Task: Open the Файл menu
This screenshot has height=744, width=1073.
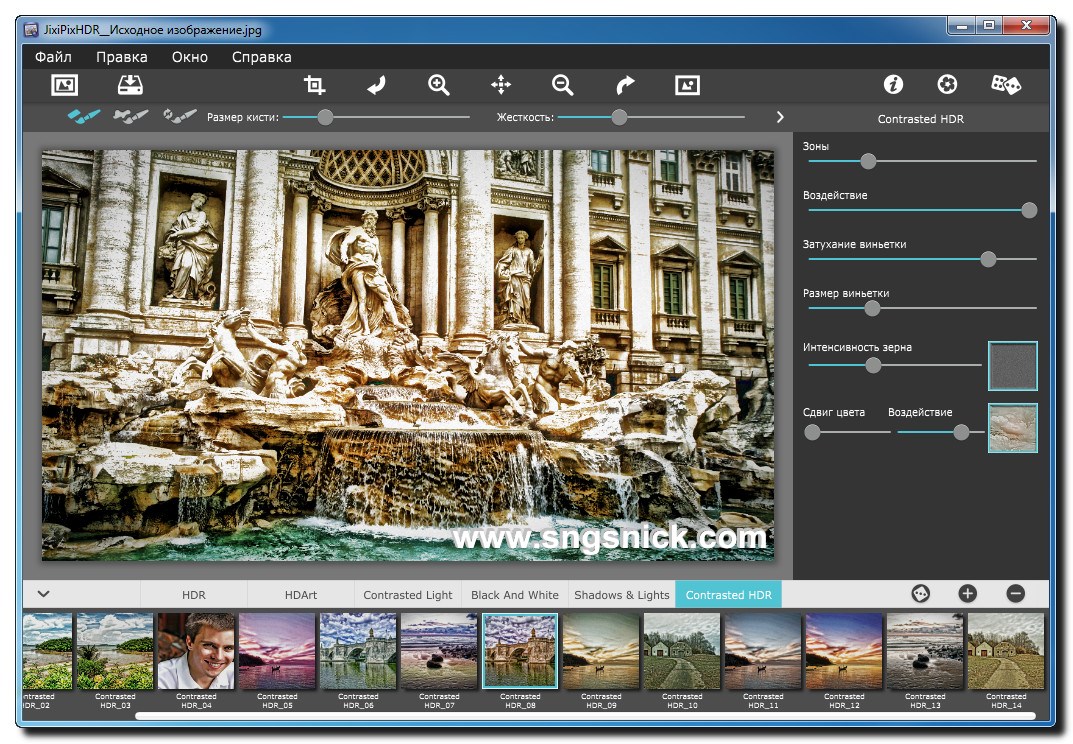Action: coord(53,57)
